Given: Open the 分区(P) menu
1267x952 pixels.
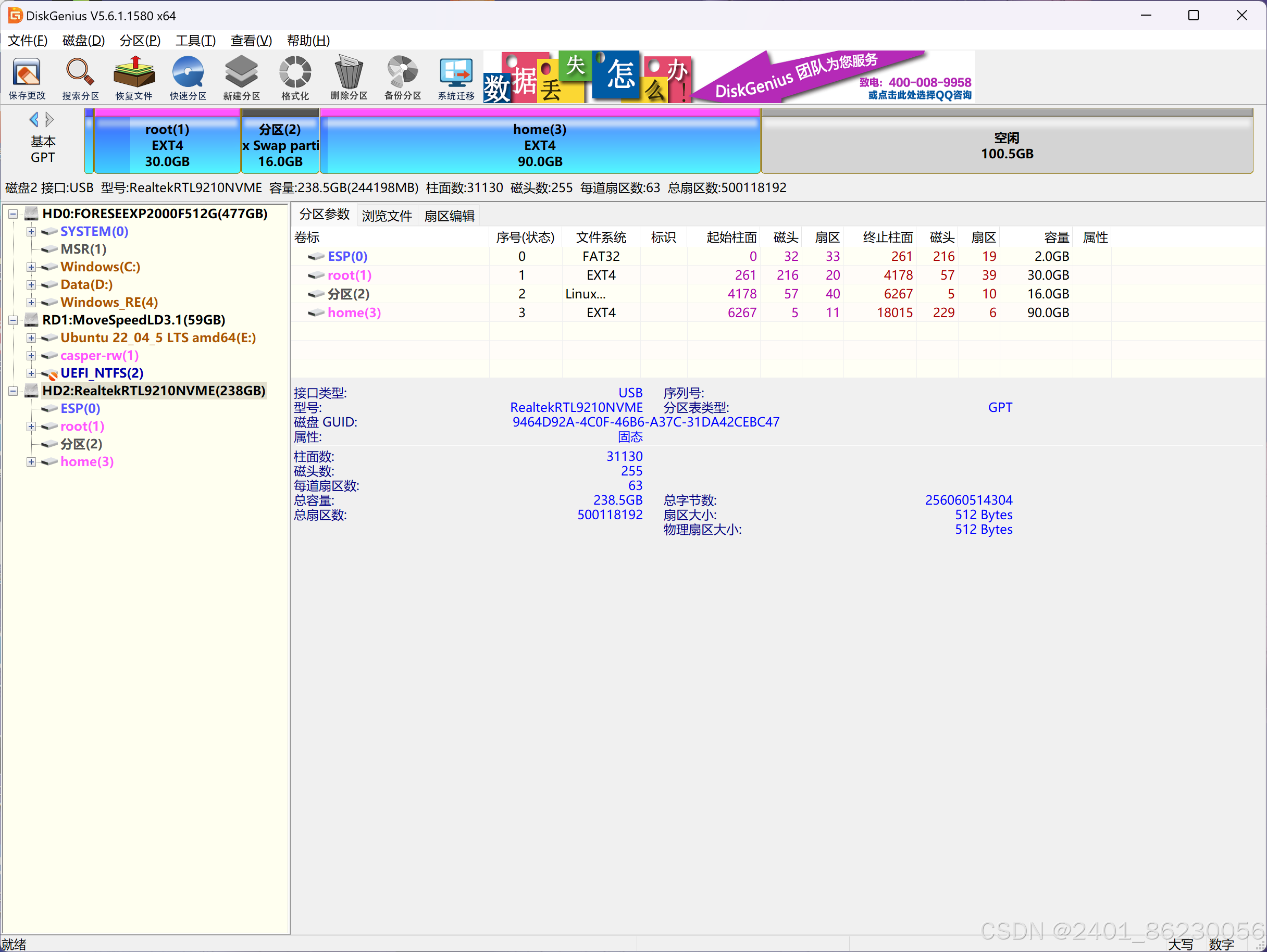Looking at the screenshot, I should click(140, 40).
